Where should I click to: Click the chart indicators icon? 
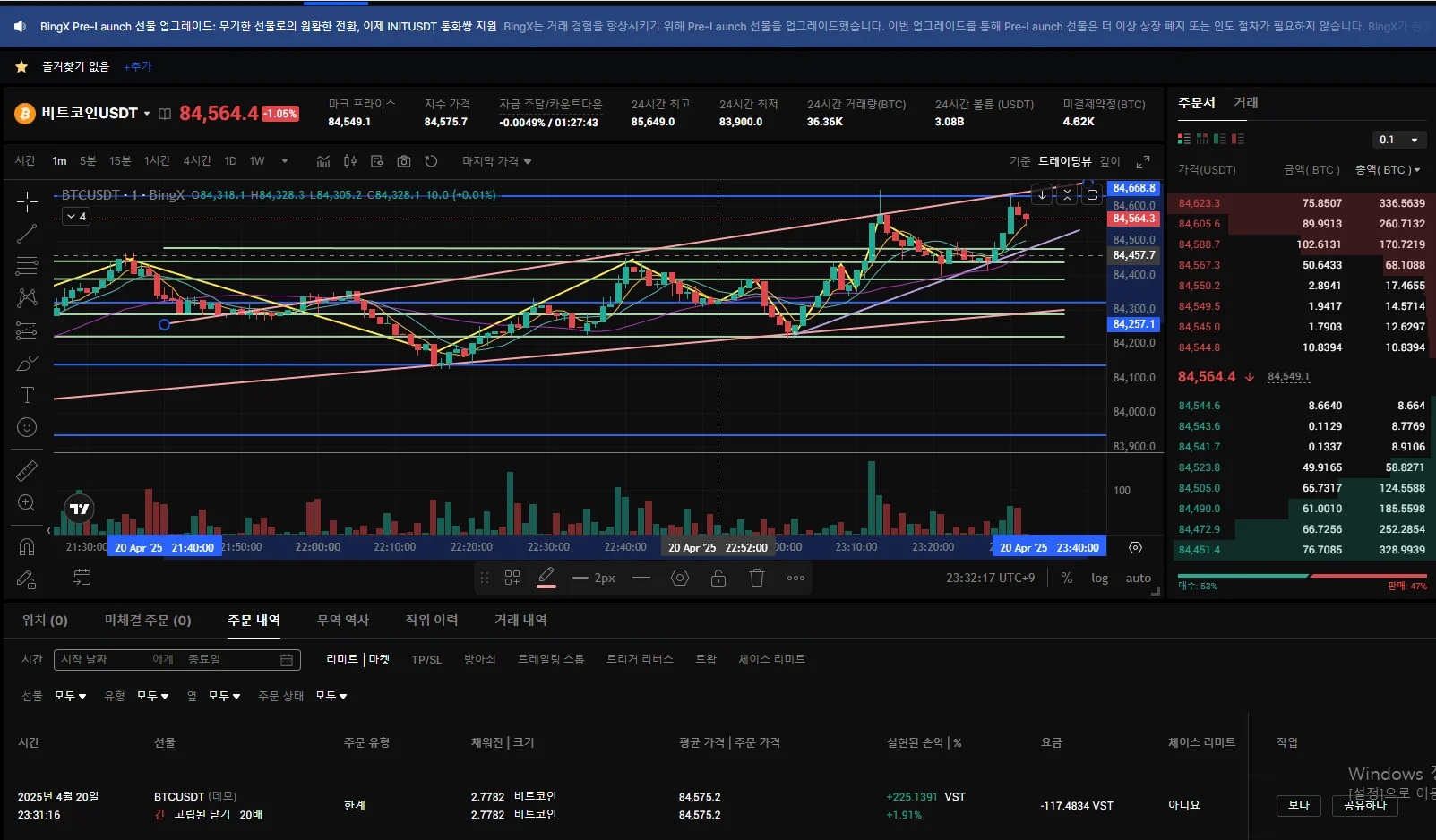(323, 161)
